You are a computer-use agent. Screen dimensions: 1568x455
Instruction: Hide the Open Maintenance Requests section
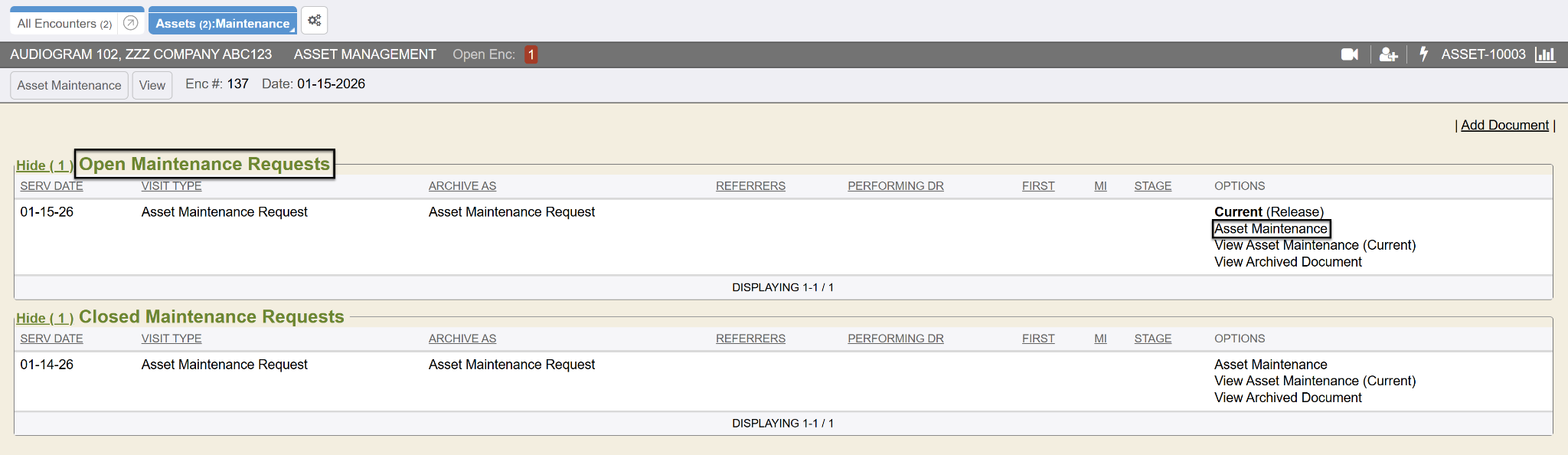point(44,165)
